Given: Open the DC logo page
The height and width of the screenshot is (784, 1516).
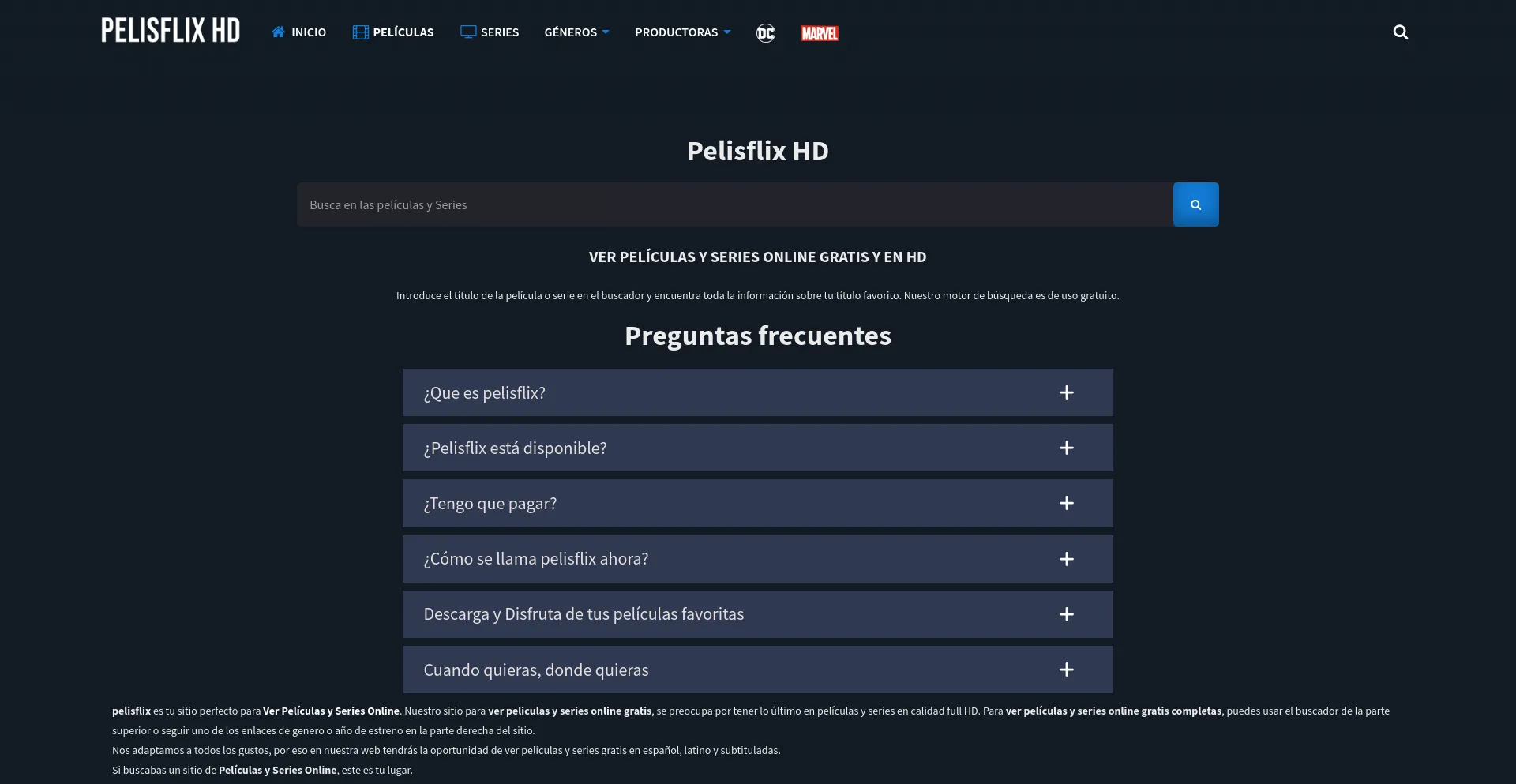Looking at the screenshot, I should (766, 33).
